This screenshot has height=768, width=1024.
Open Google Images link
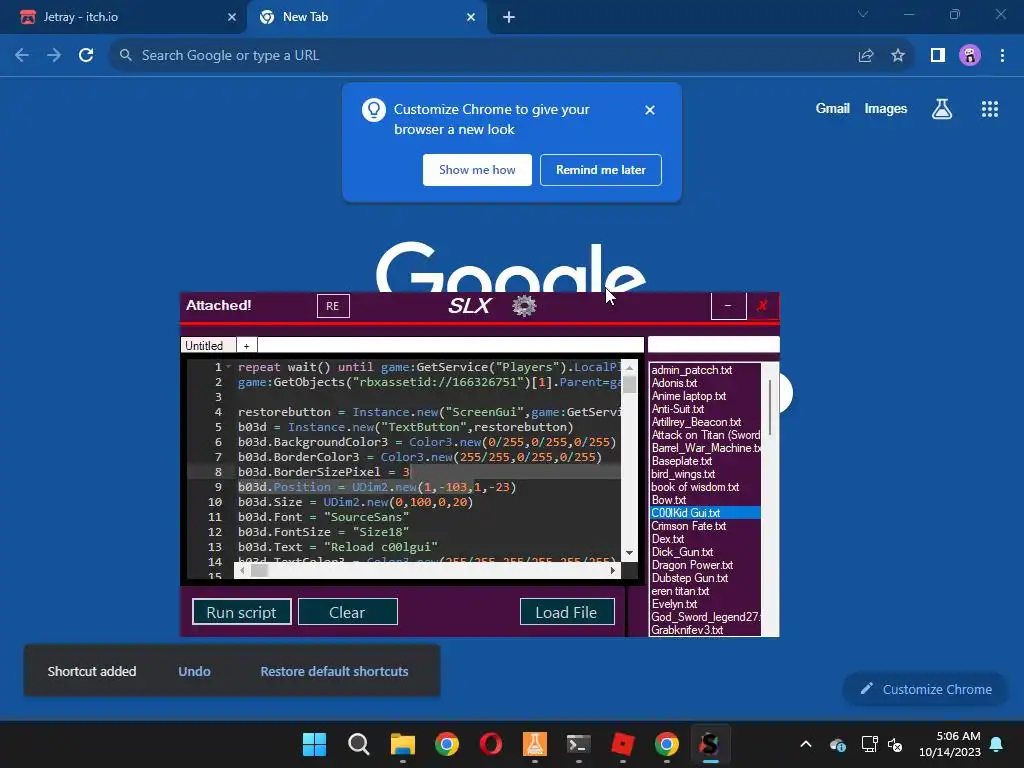coord(886,108)
